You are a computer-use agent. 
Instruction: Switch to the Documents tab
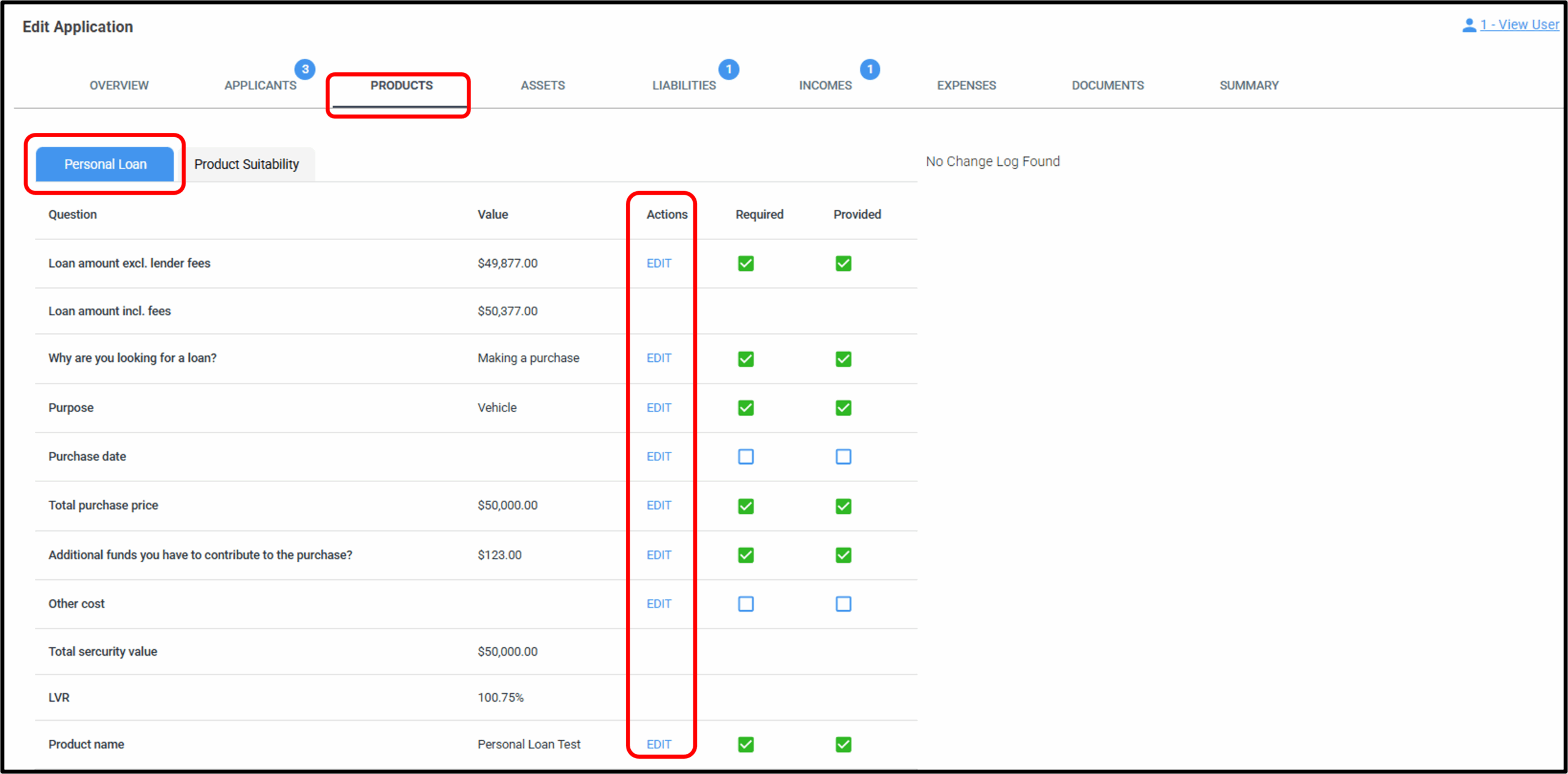(1107, 86)
